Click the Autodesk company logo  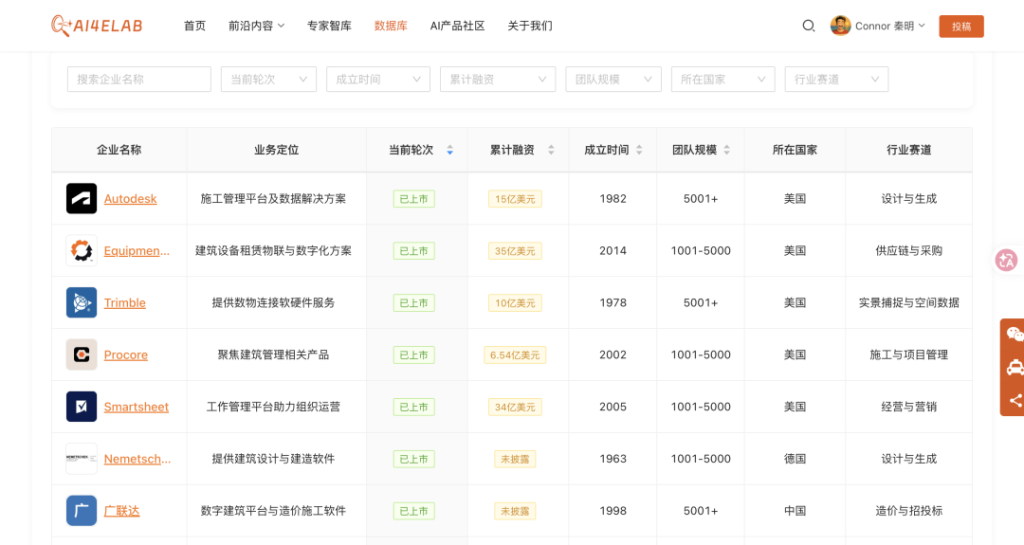pyautogui.click(x=82, y=198)
